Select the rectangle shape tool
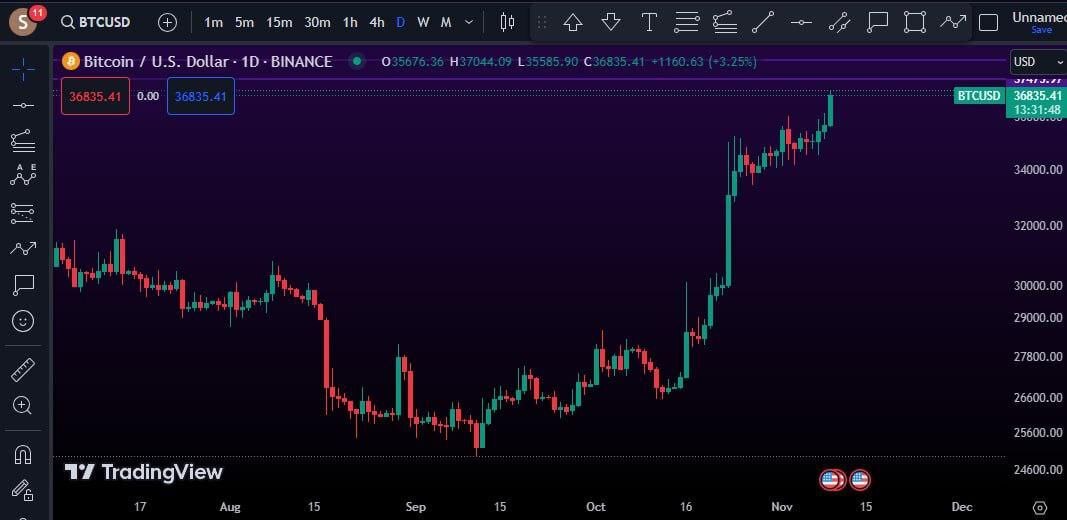The image size is (1067, 520). (x=915, y=22)
